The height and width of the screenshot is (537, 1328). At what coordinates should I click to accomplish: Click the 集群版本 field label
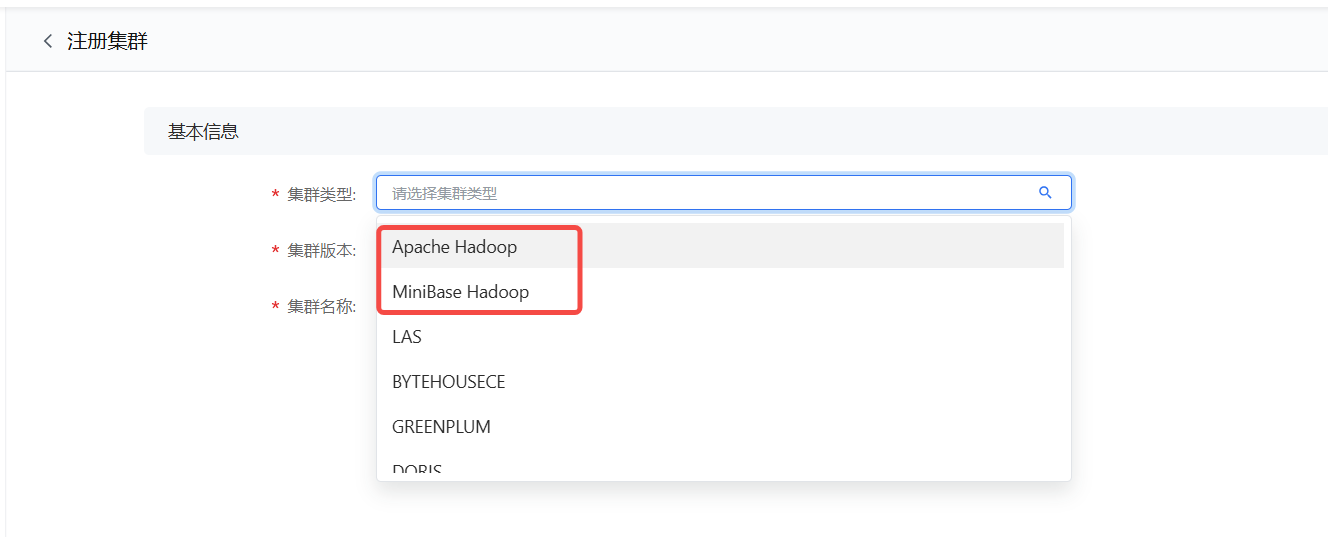coord(321,250)
